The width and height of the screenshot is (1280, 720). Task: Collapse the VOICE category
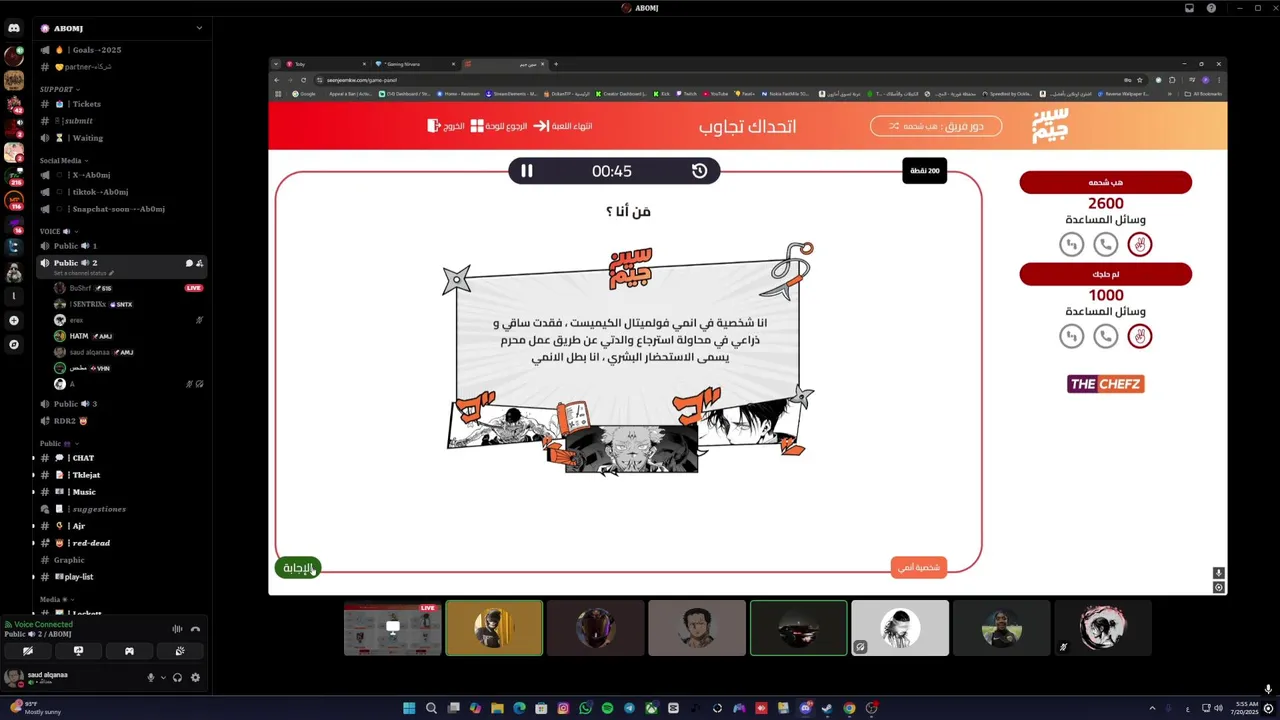click(57, 231)
